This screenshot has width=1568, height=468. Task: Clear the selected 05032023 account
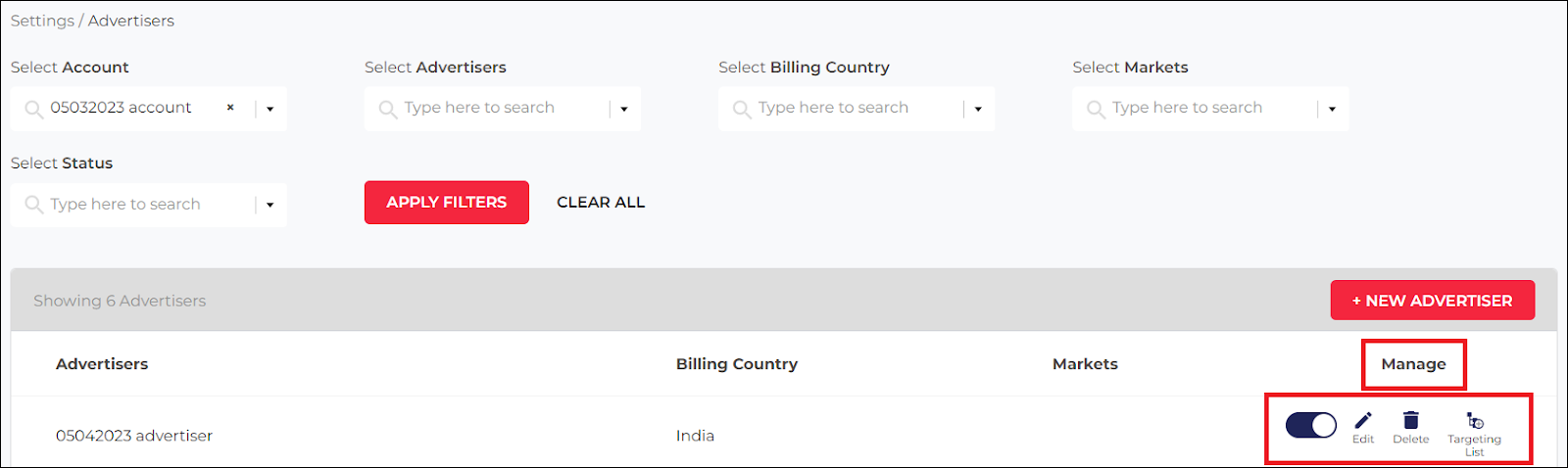tap(230, 108)
